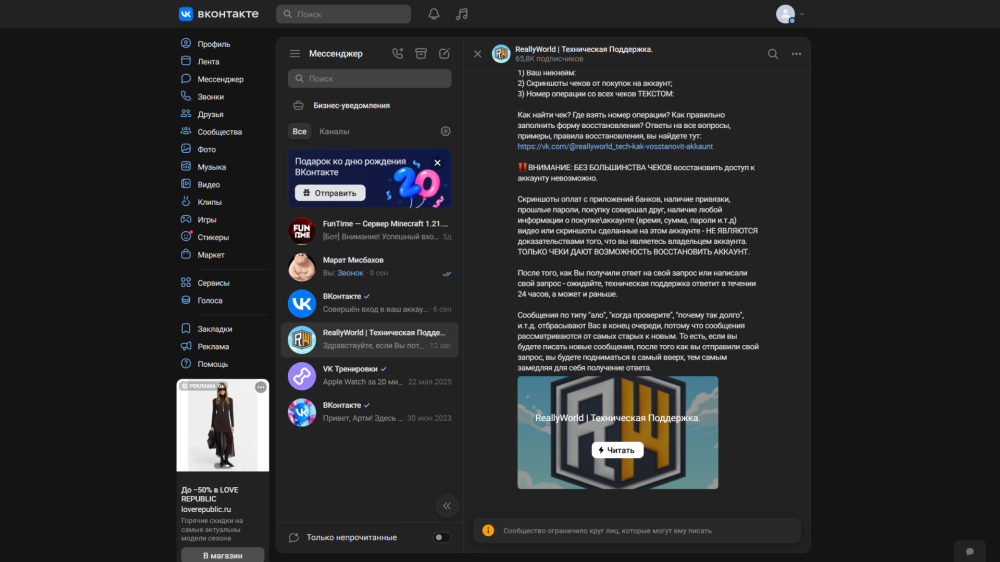
Task: Toggle Только непрочитанные switch
Action: pos(442,537)
